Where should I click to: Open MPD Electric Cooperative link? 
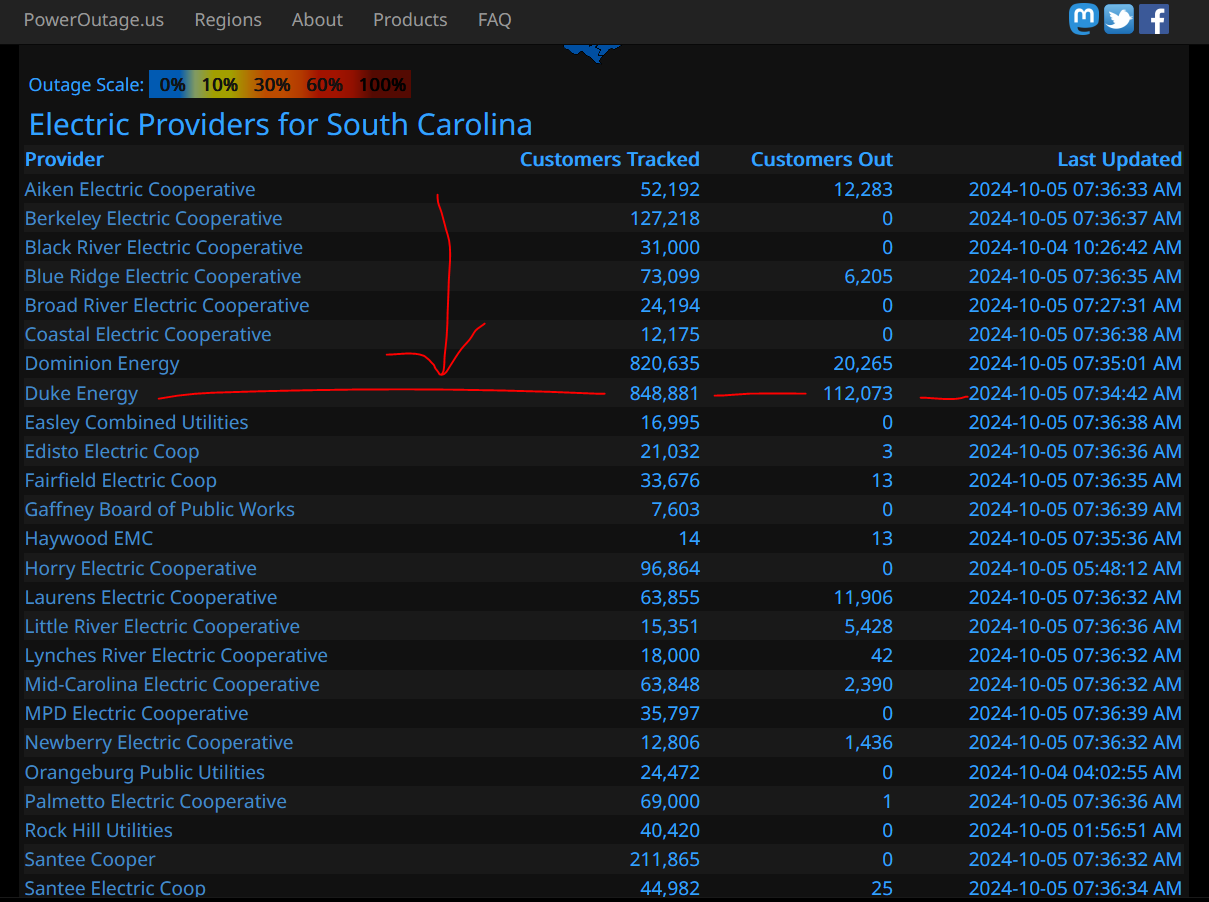coord(137,713)
